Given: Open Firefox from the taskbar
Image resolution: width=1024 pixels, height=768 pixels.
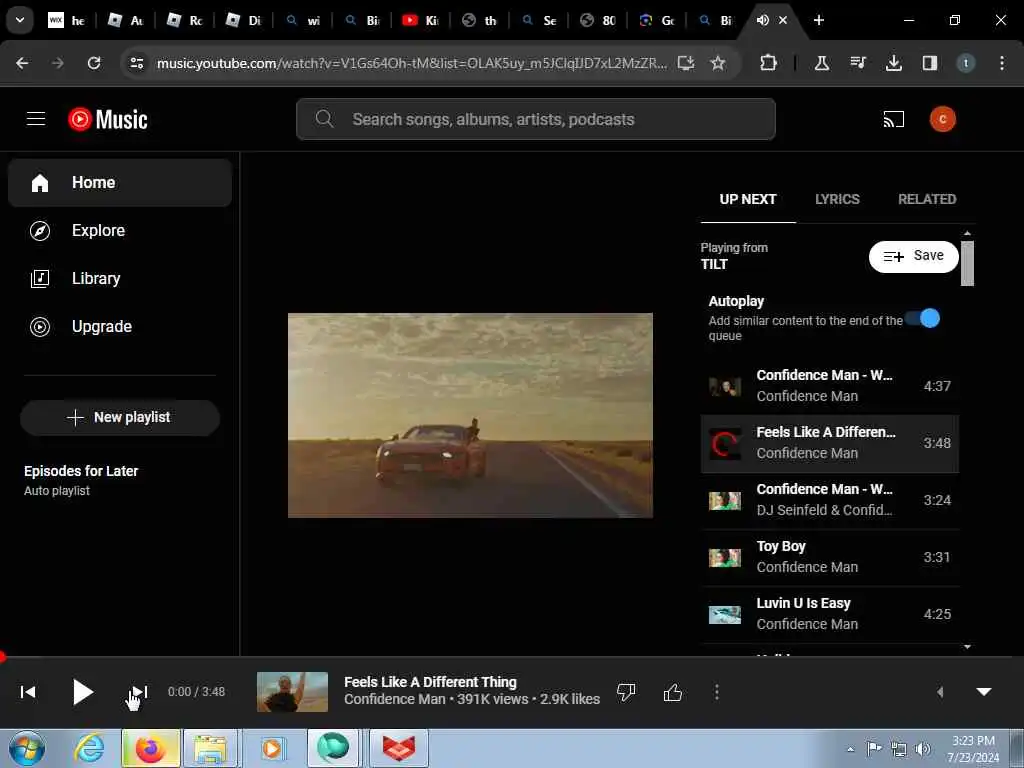Looking at the screenshot, I should (x=150, y=748).
